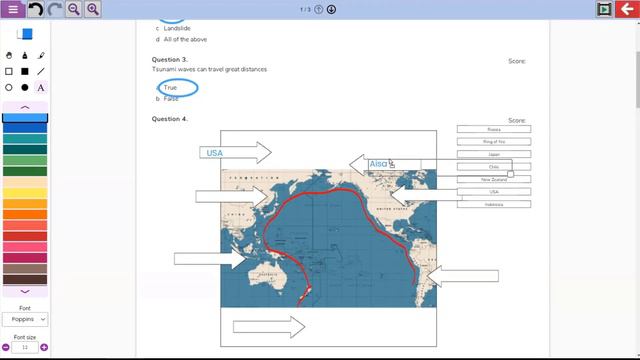Image resolution: width=640 pixels, height=360 pixels.
Task: Select the highlighter pen tool
Action: [x=41, y=56]
